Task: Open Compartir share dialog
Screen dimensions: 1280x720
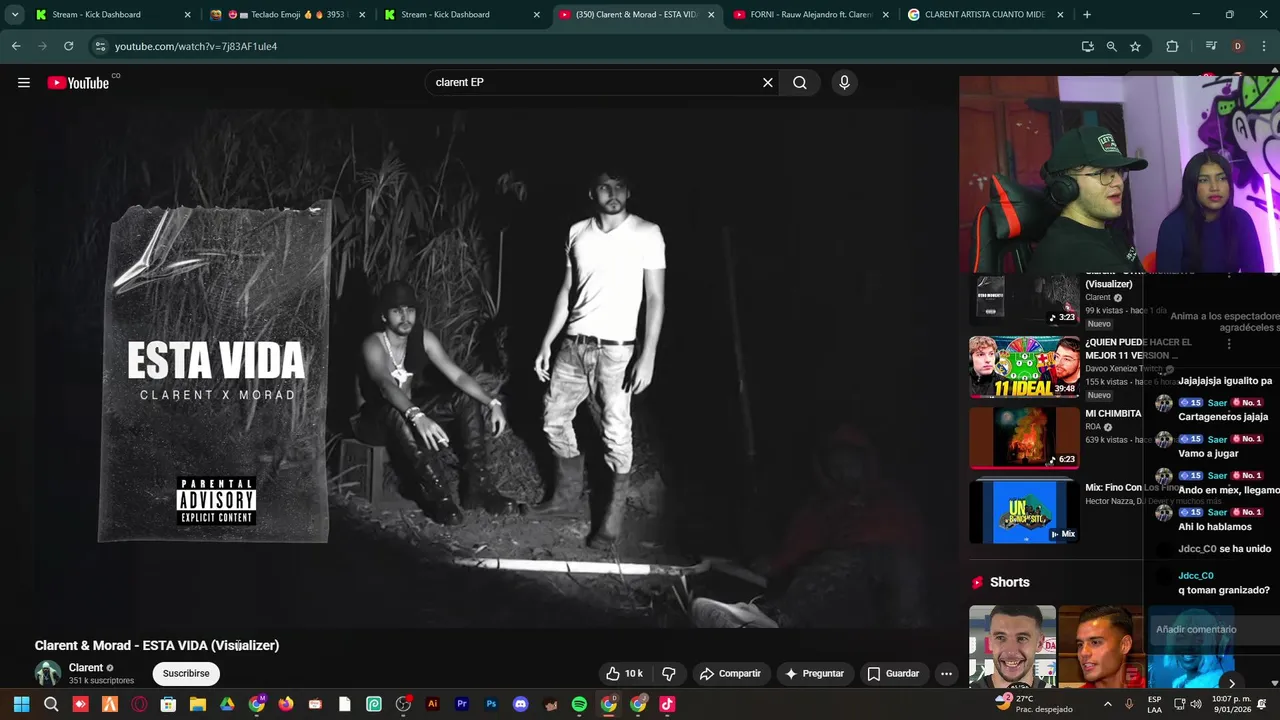Action: click(x=730, y=674)
